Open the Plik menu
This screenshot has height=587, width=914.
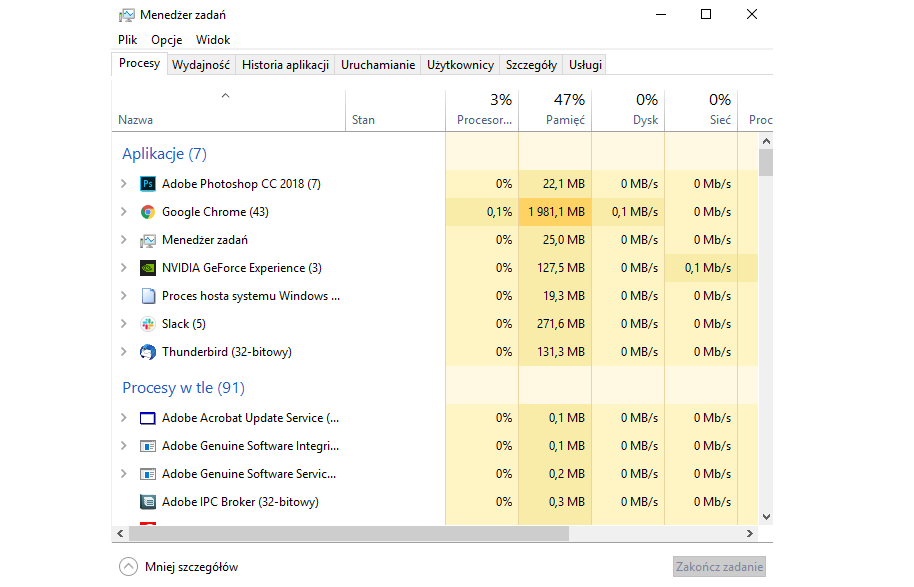click(127, 40)
